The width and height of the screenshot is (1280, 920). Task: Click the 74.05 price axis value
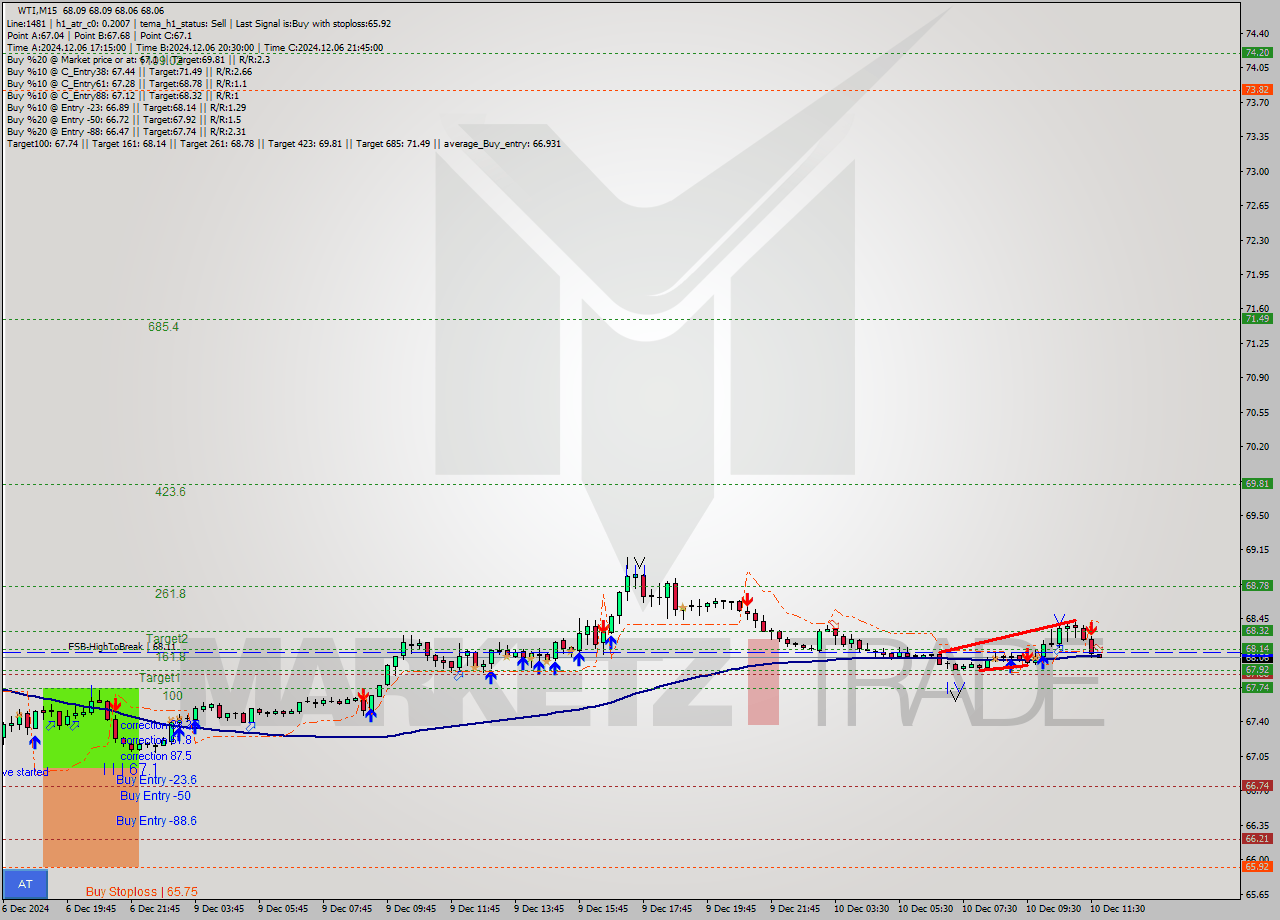coord(1256,67)
